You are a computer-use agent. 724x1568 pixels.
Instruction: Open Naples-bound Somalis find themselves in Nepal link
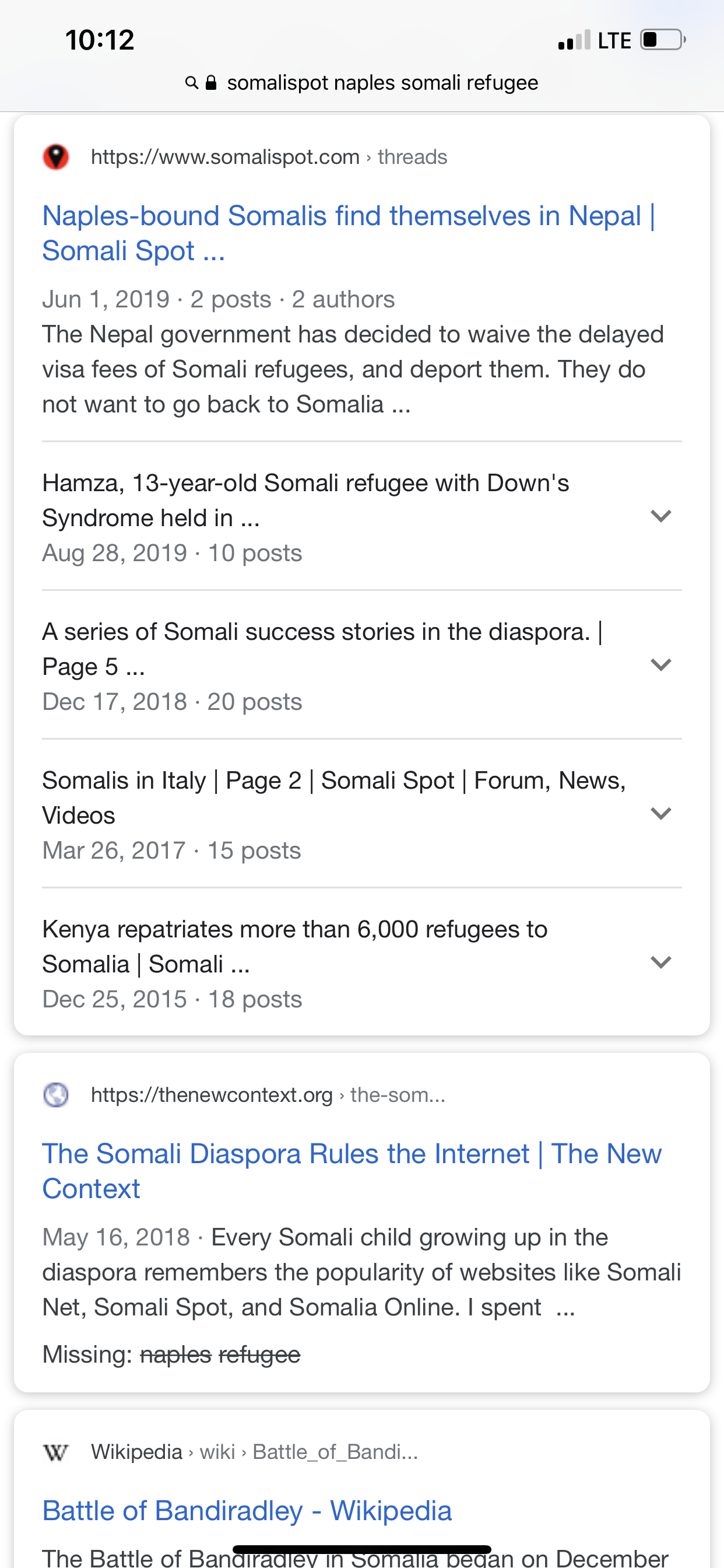(x=349, y=233)
